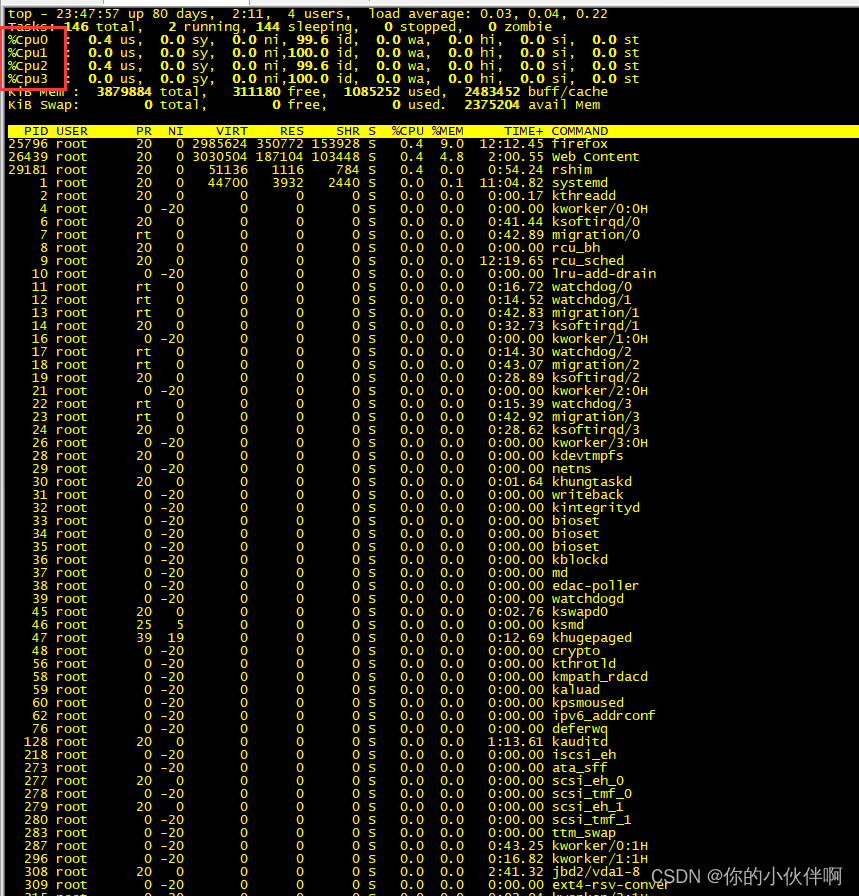The height and width of the screenshot is (896, 859).
Task: Select the kthreadd process row
Action: coord(312,196)
